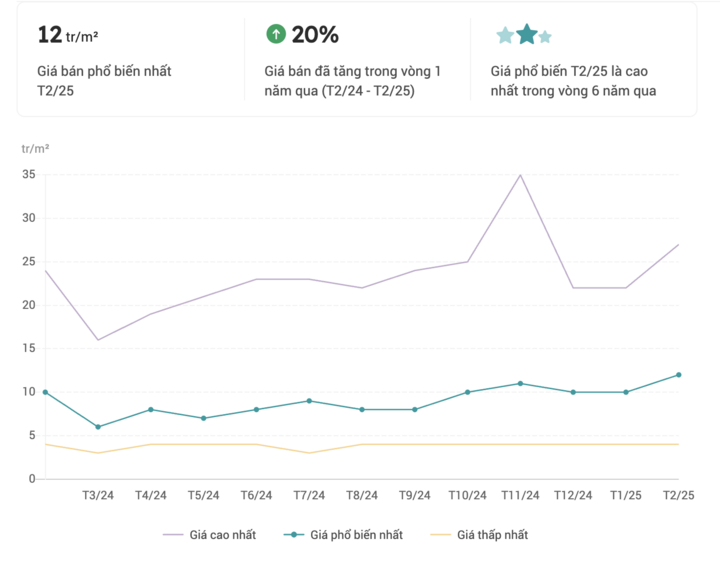Toggle the Giá cao nhất legend series

[x=210, y=535]
